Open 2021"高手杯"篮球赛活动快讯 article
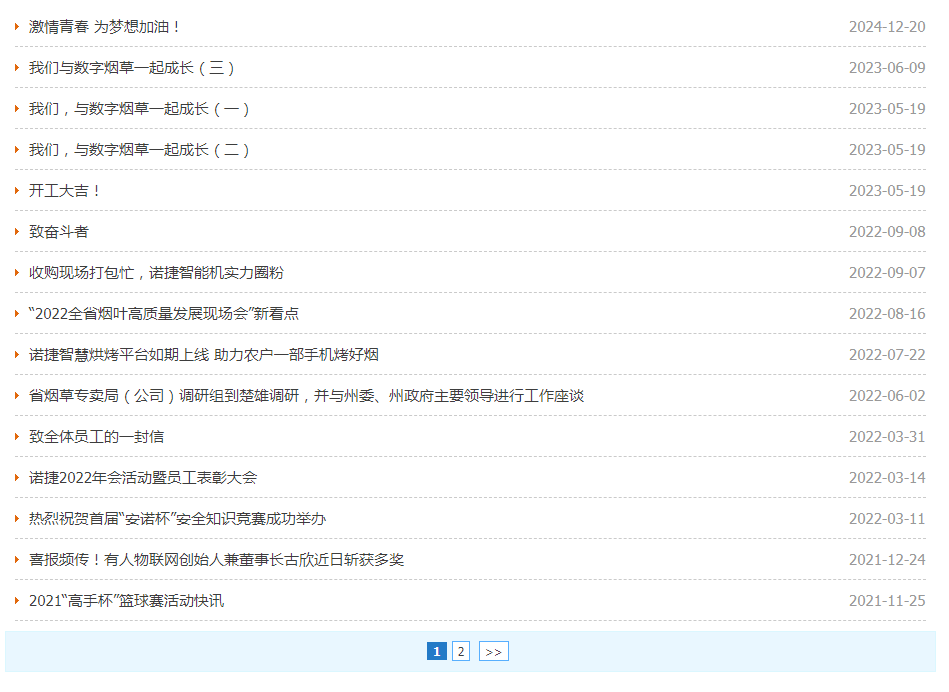Image resolution: width=949 pixels, height=692 pixels. (126, 601)
